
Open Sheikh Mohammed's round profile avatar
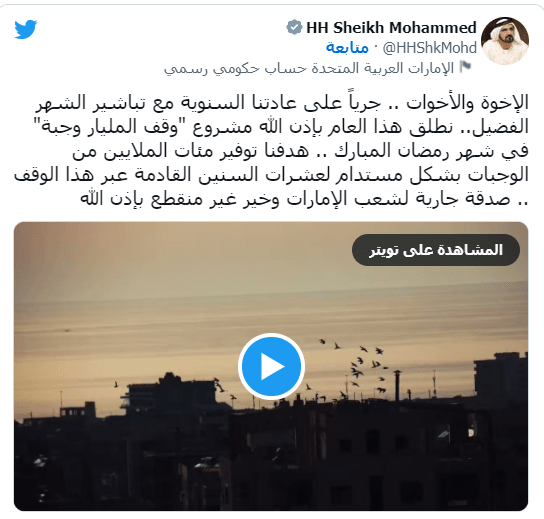tap(505, 41)
